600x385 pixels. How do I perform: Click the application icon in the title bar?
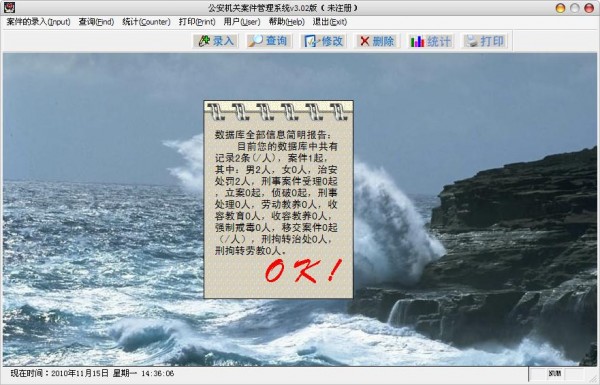click(x=9, y=7)
